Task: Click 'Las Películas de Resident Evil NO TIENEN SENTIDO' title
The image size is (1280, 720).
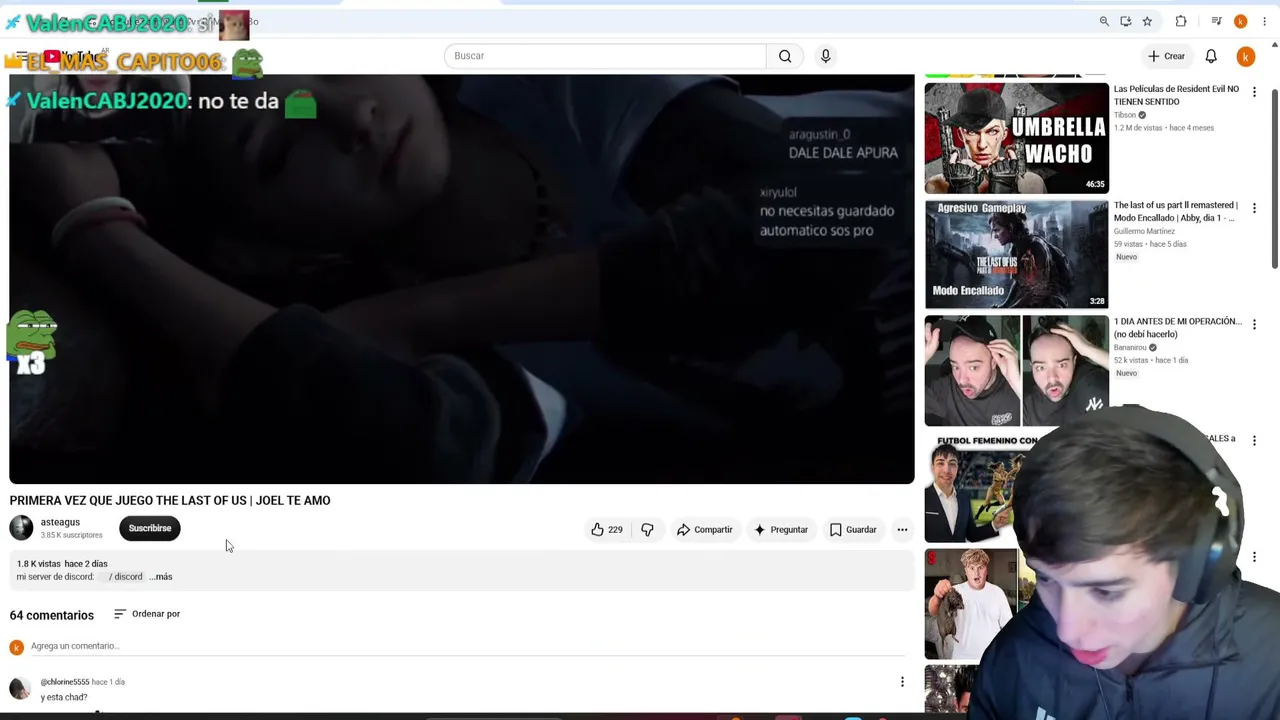Action: (1176, 95)
